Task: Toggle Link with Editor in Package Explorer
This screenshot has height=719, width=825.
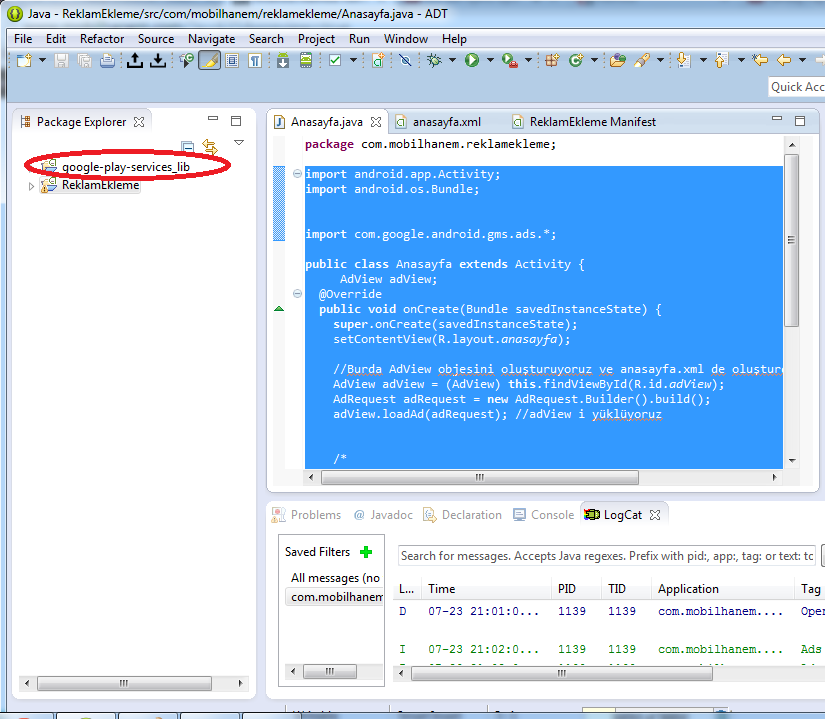Action: [x=210, y=146]
